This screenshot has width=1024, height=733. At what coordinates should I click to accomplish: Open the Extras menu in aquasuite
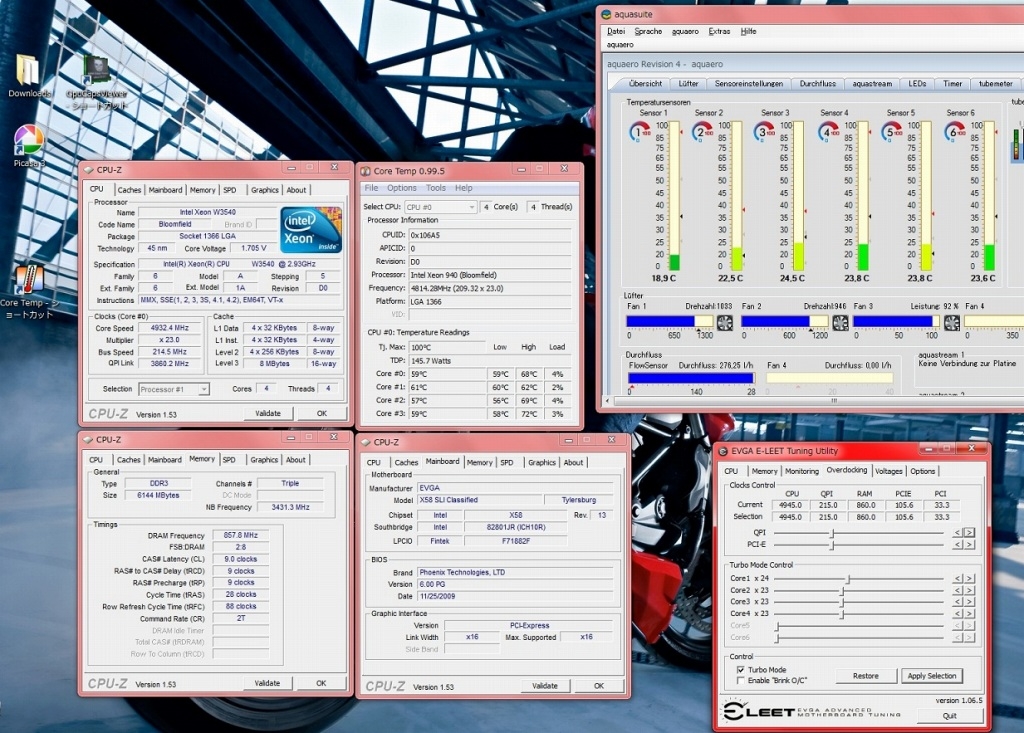coord(719,31)
